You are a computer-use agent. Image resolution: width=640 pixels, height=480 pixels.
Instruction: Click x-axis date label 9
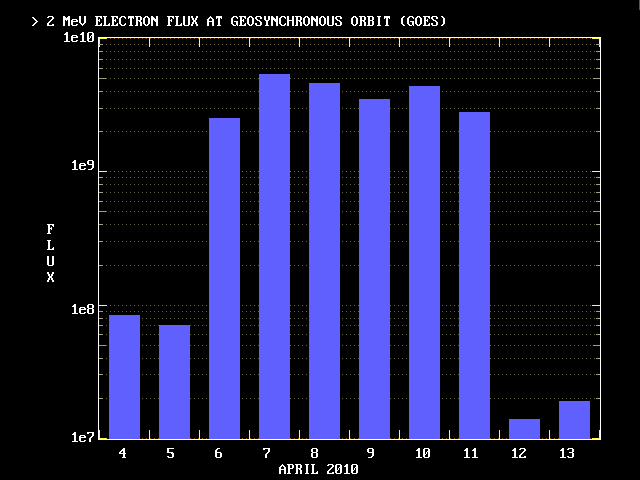371,453
